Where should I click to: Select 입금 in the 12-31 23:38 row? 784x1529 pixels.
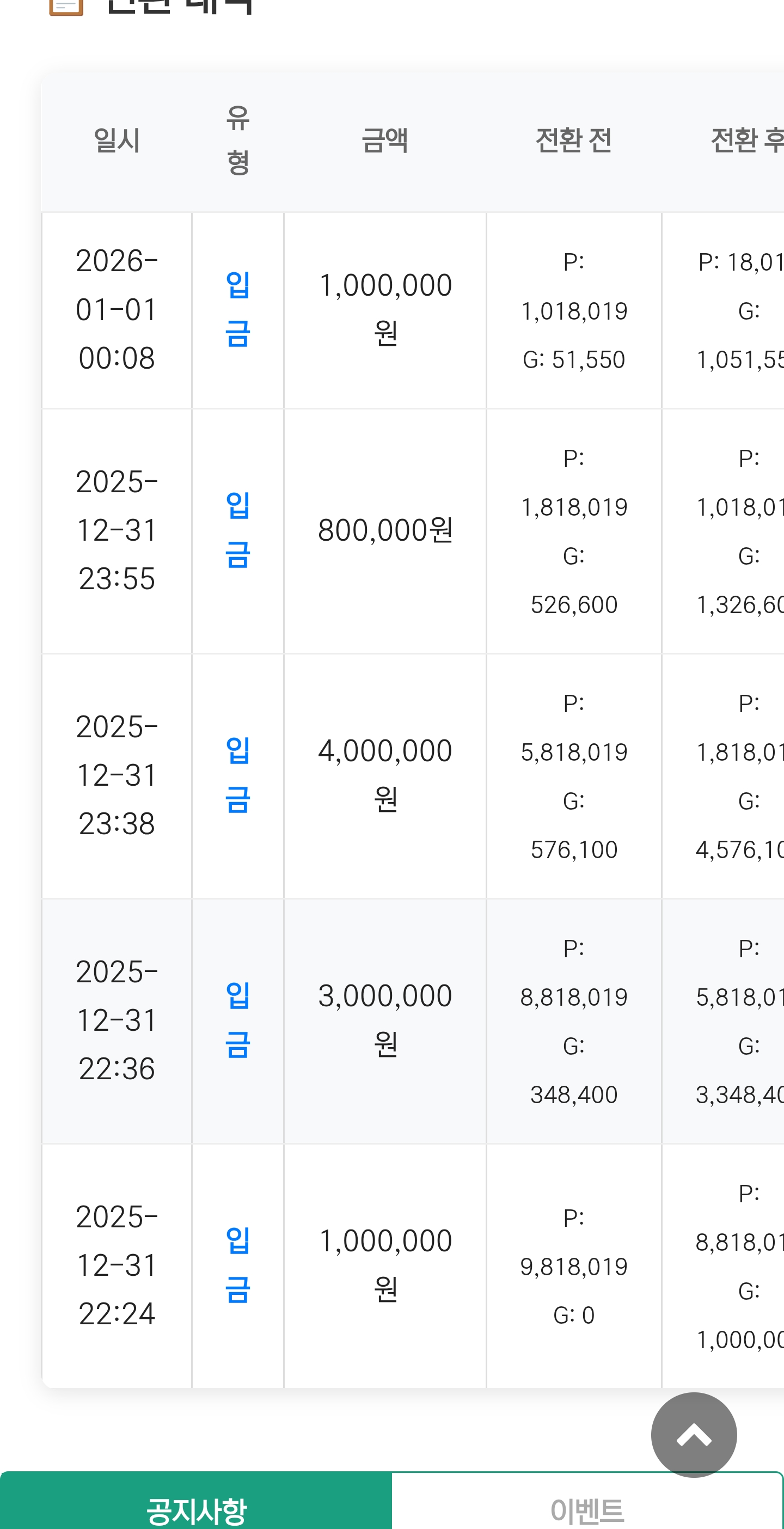(238, 775)
